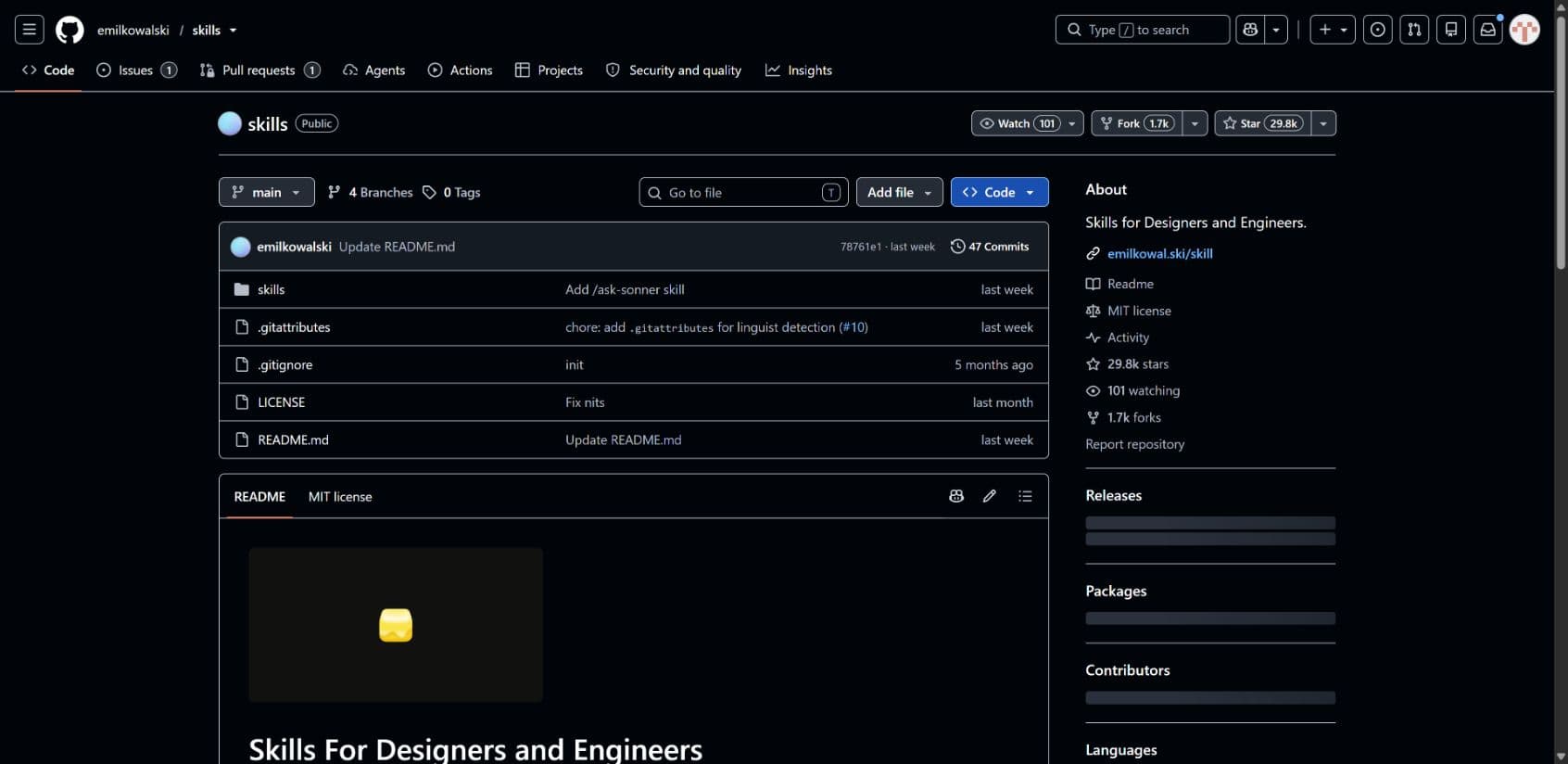
Task: Open the Insights tab
Action: [x=799, y=70]
